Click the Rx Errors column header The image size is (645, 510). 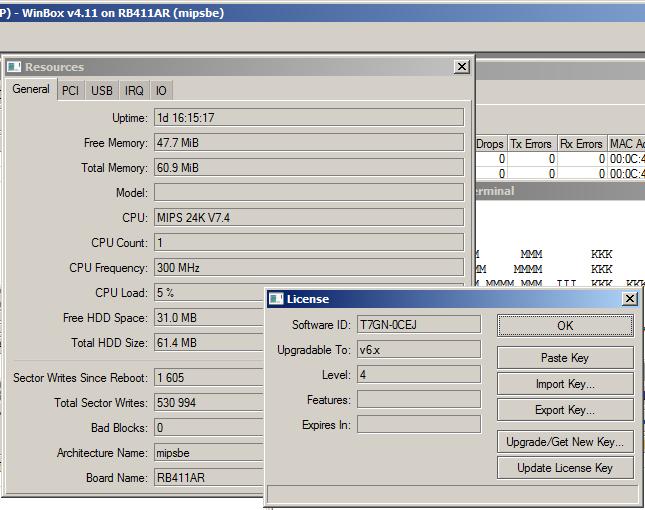[580, 144]
